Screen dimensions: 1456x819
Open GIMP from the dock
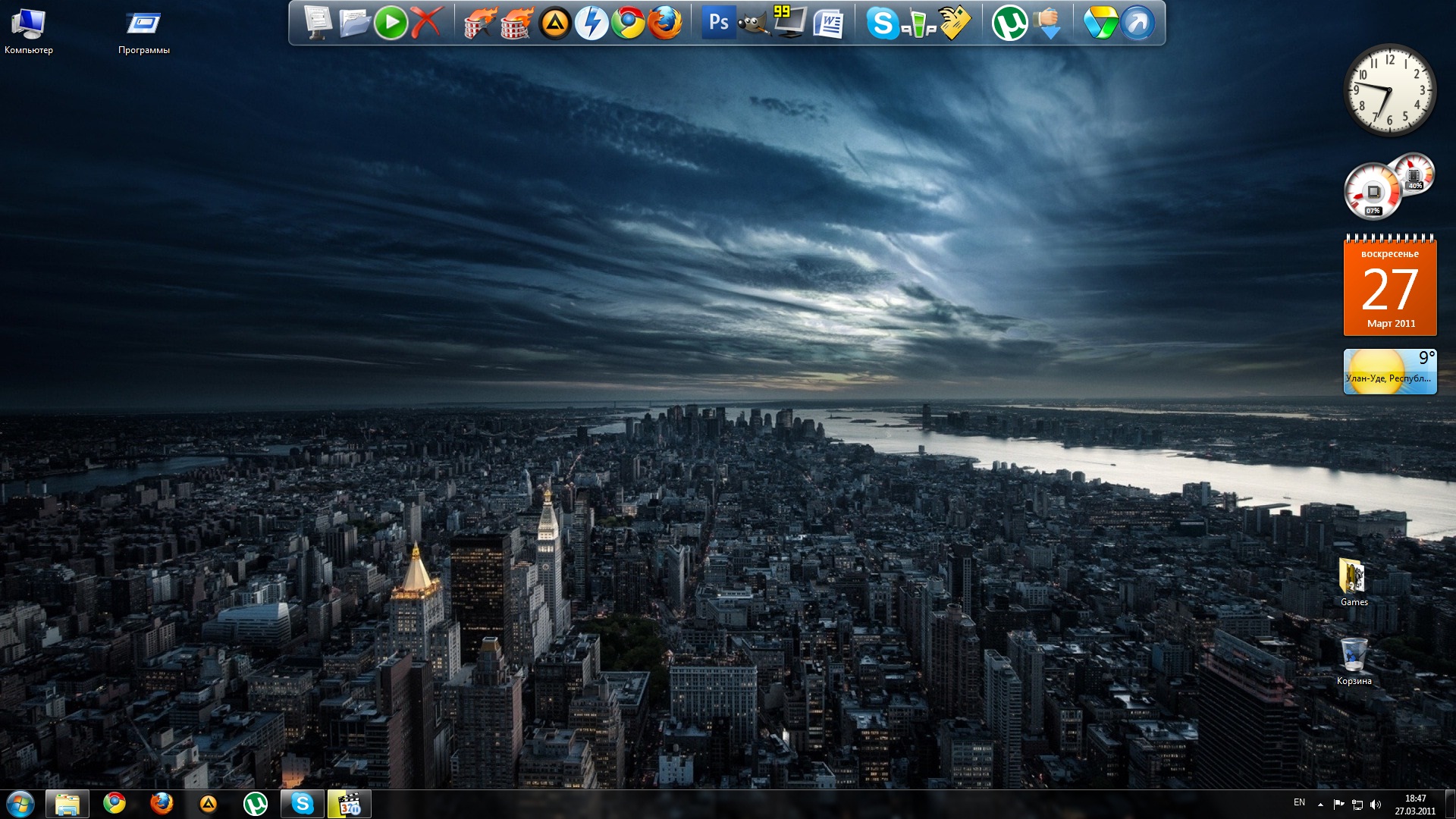coord(753,24)
